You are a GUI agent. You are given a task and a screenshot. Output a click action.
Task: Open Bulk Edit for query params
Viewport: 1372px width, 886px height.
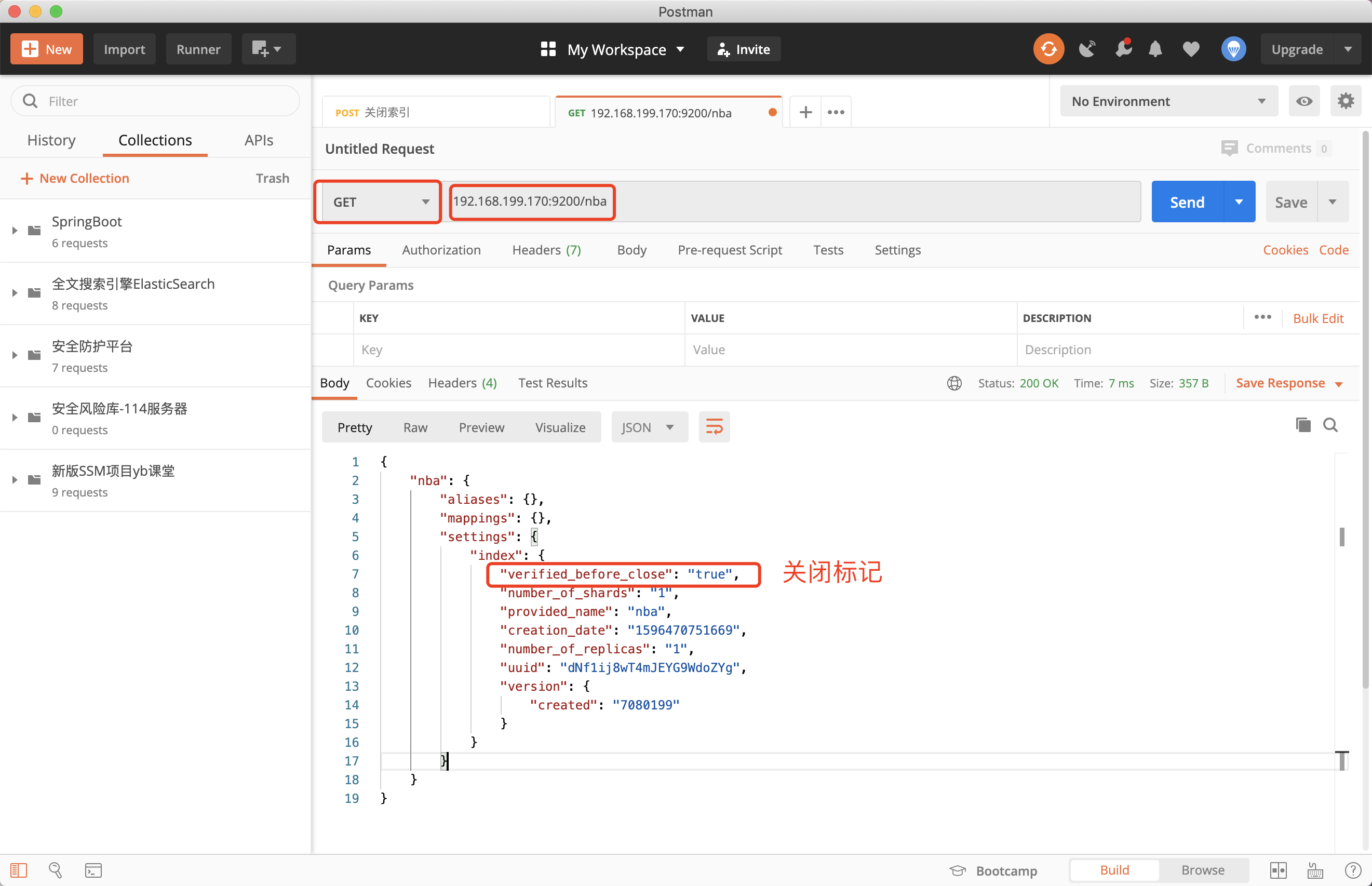pyautogui.click(x=1317, y=318)
